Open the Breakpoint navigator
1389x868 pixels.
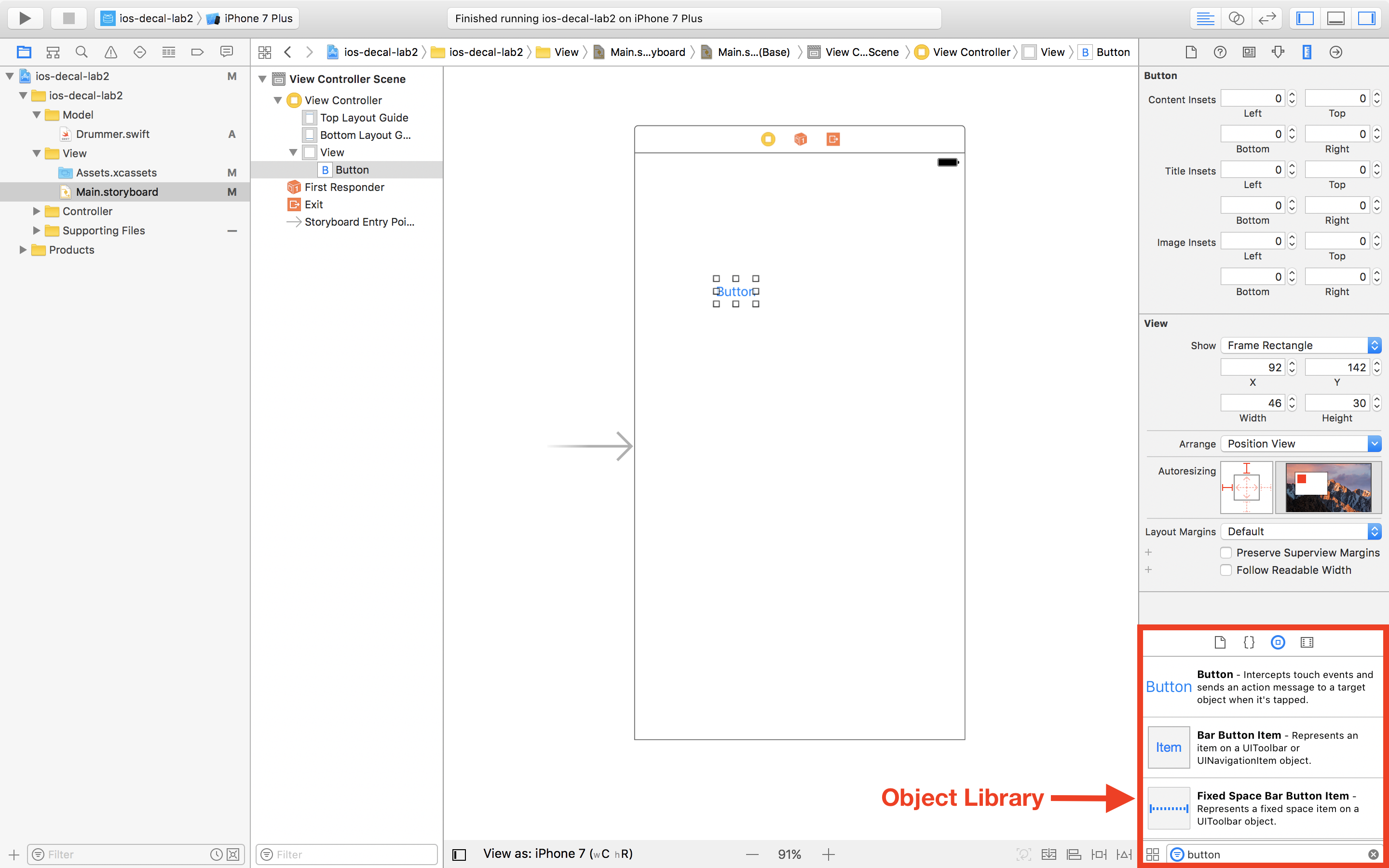[x=197, y=52]
